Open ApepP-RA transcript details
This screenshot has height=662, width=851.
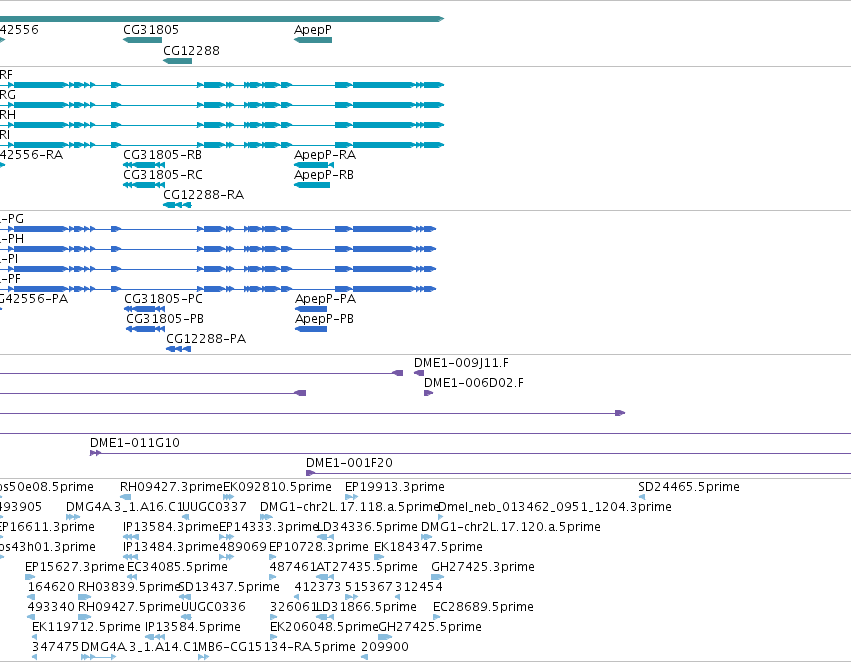[x=325, y=155]
